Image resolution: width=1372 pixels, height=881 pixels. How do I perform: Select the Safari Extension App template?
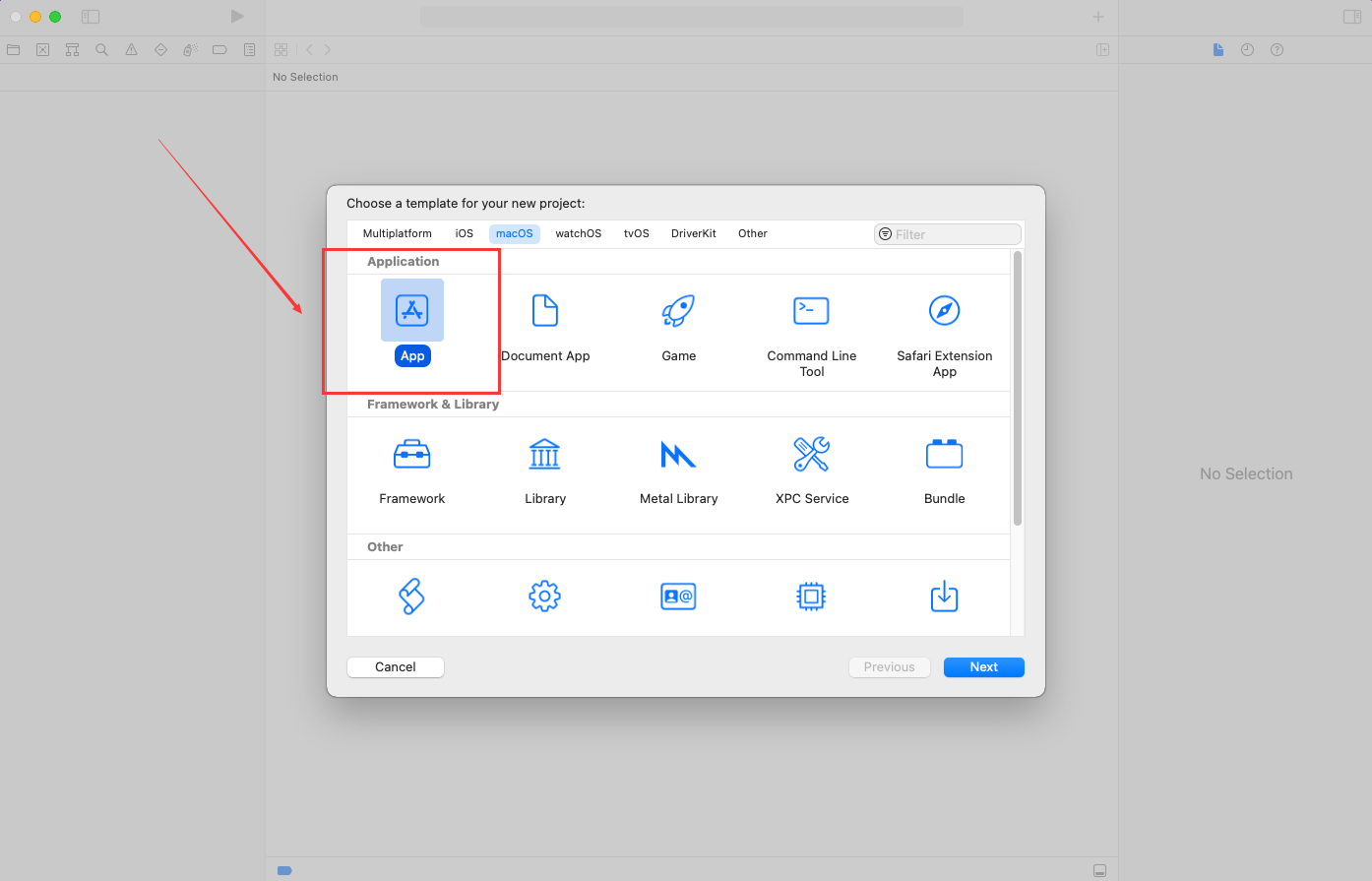(x=944, y=311)
